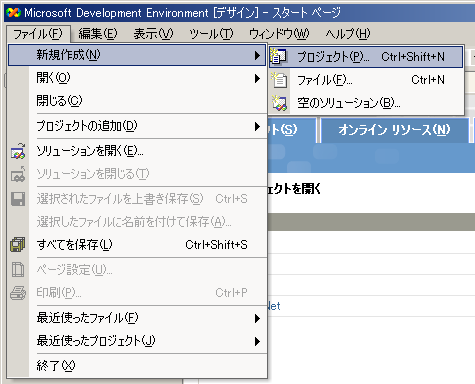This screenshot has width=475, height=384.
Task: Open the ファイル(F) menu
Action: (x=38, y=34)
